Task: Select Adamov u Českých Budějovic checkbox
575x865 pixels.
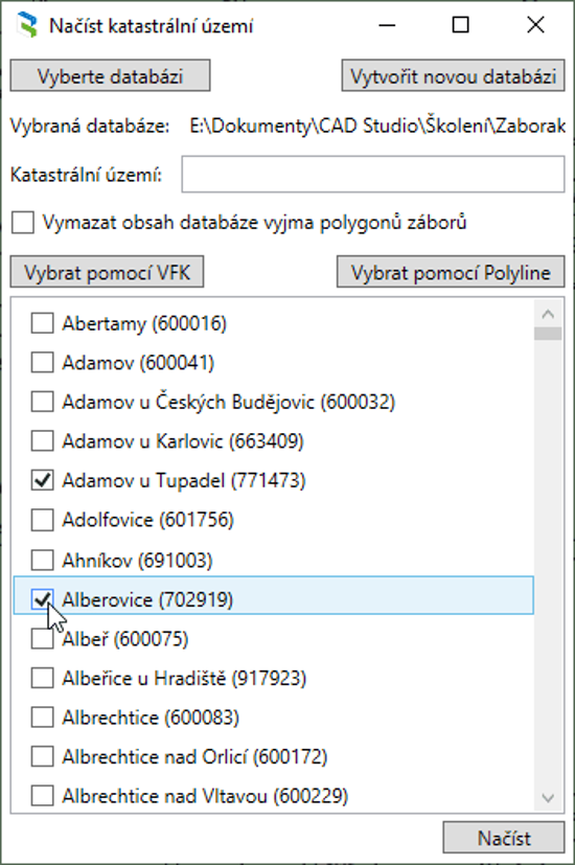Action: click(x=42, y=402)
